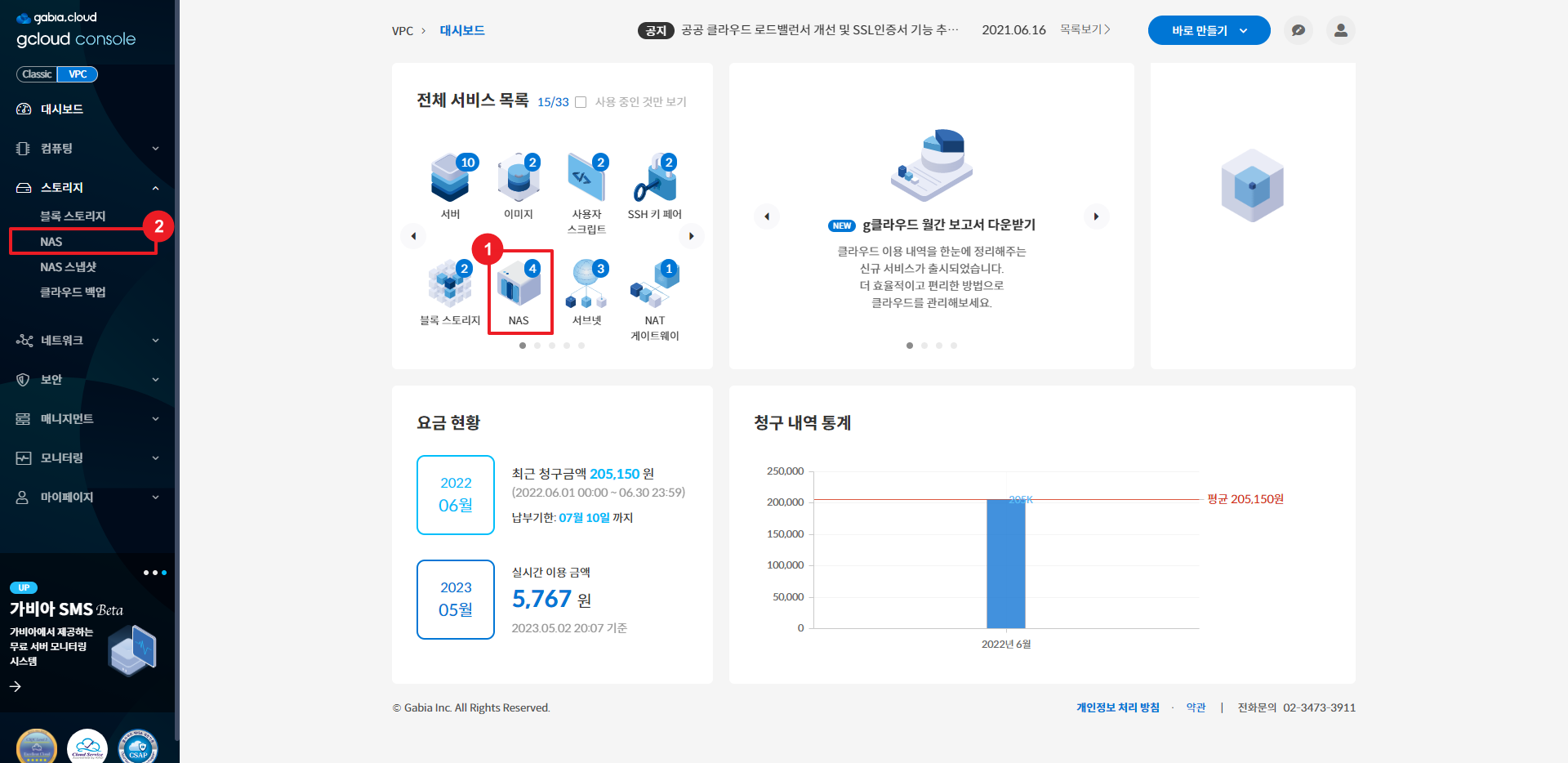Select NAS 스냅샷 in sidebar
The height and width of the screenshot is (763, 1568).
coord(69,267)
